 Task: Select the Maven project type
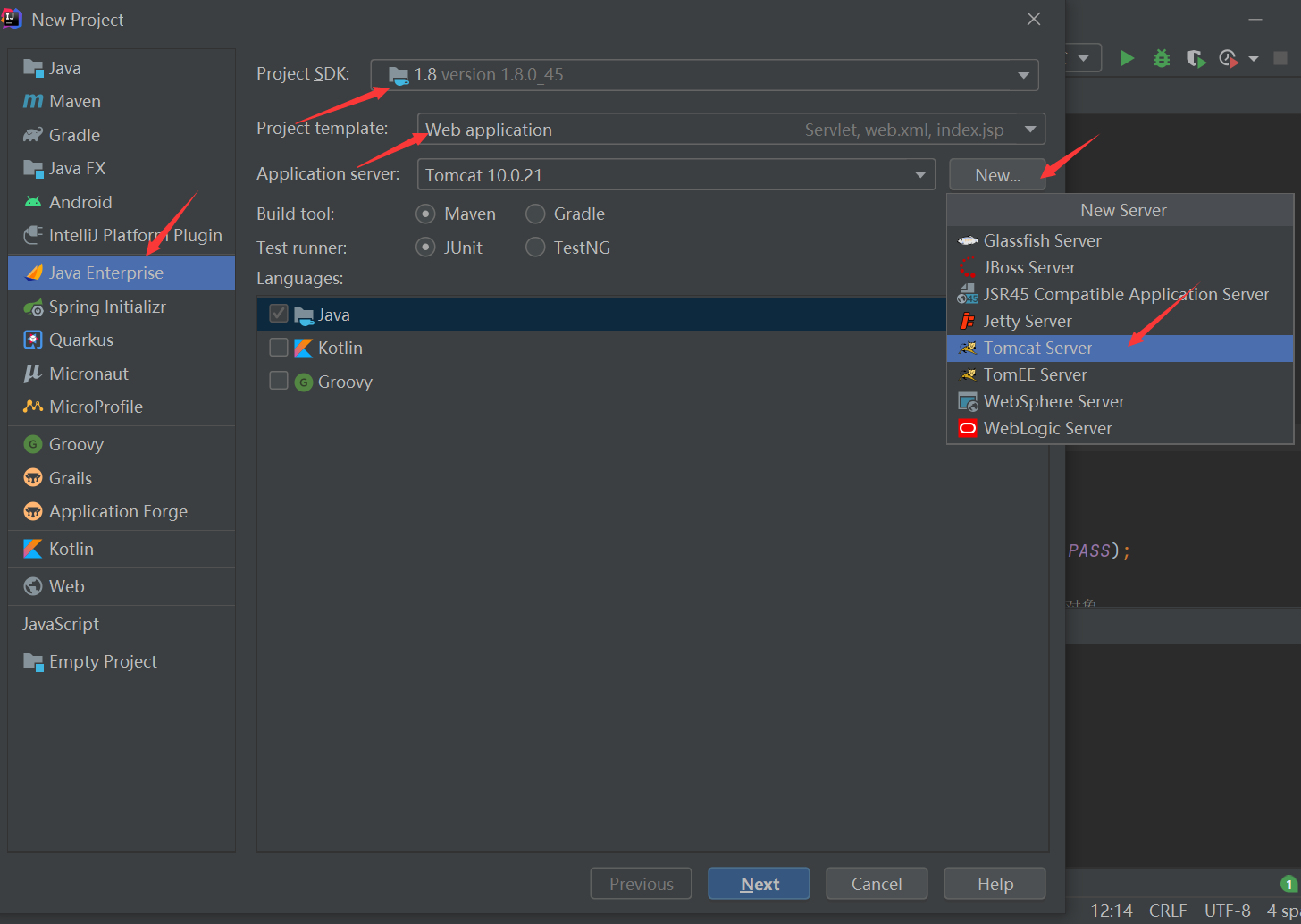[x=122, y=101]
